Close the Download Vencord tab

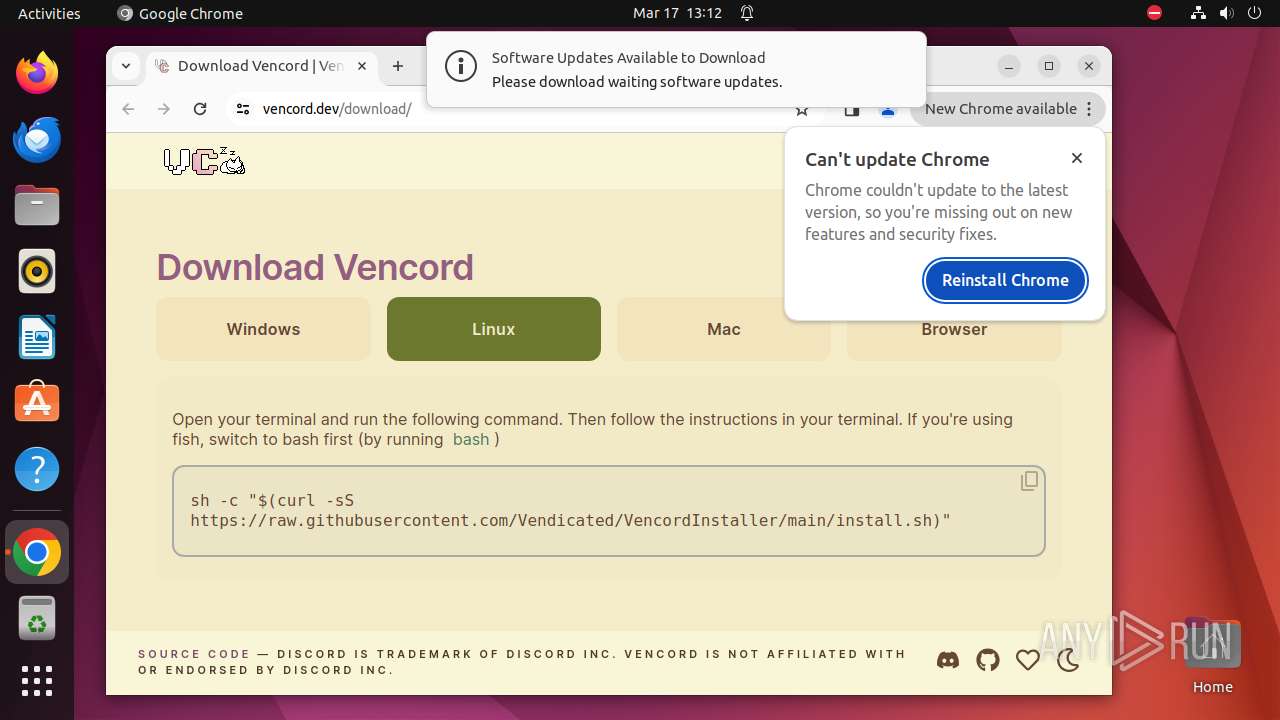[362, 66]
